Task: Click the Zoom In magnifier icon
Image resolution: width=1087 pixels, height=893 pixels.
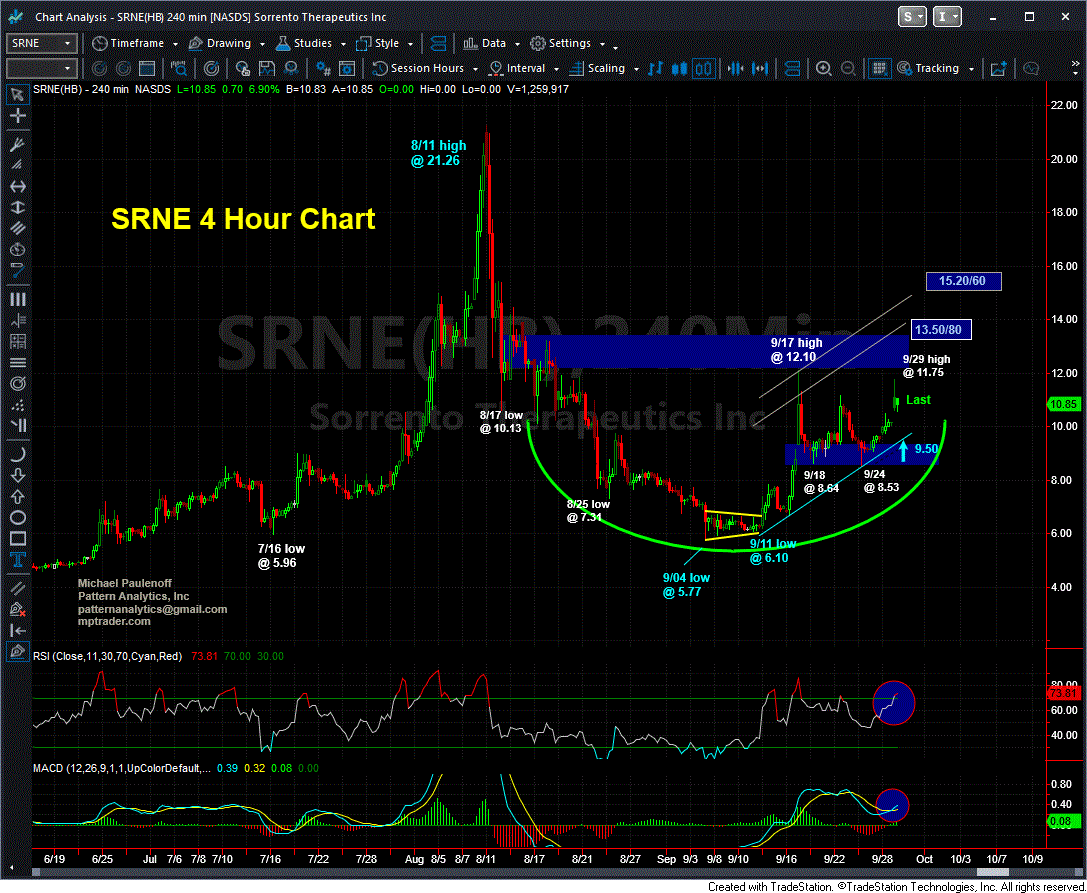Action: (824, 69)
